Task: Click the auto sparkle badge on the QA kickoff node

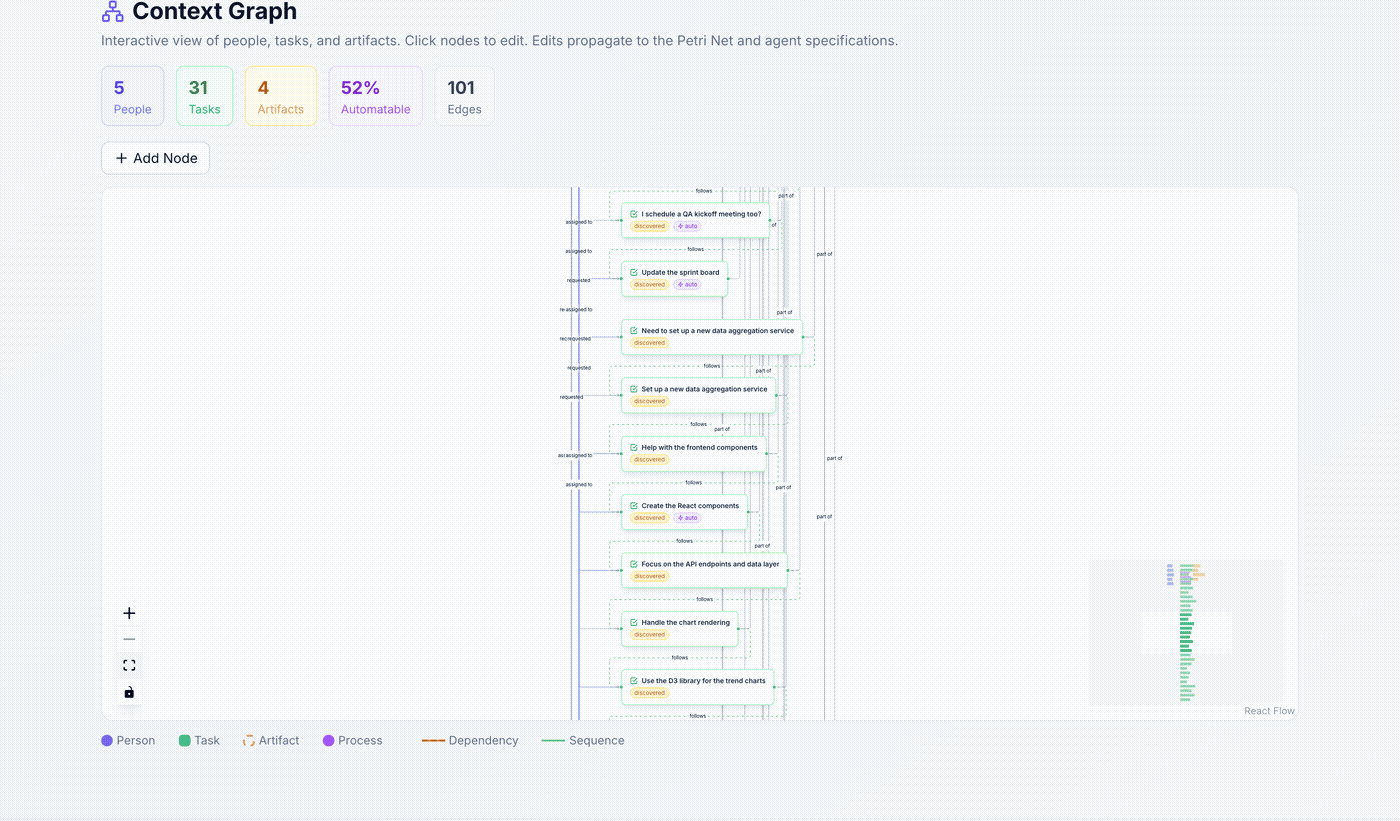Action: pos(688,226)
